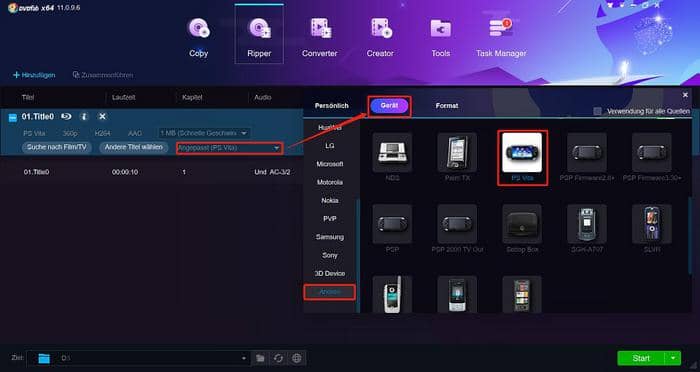Switch to the Persönlich tab
700x372 pixels.
(x=331, y=106)
